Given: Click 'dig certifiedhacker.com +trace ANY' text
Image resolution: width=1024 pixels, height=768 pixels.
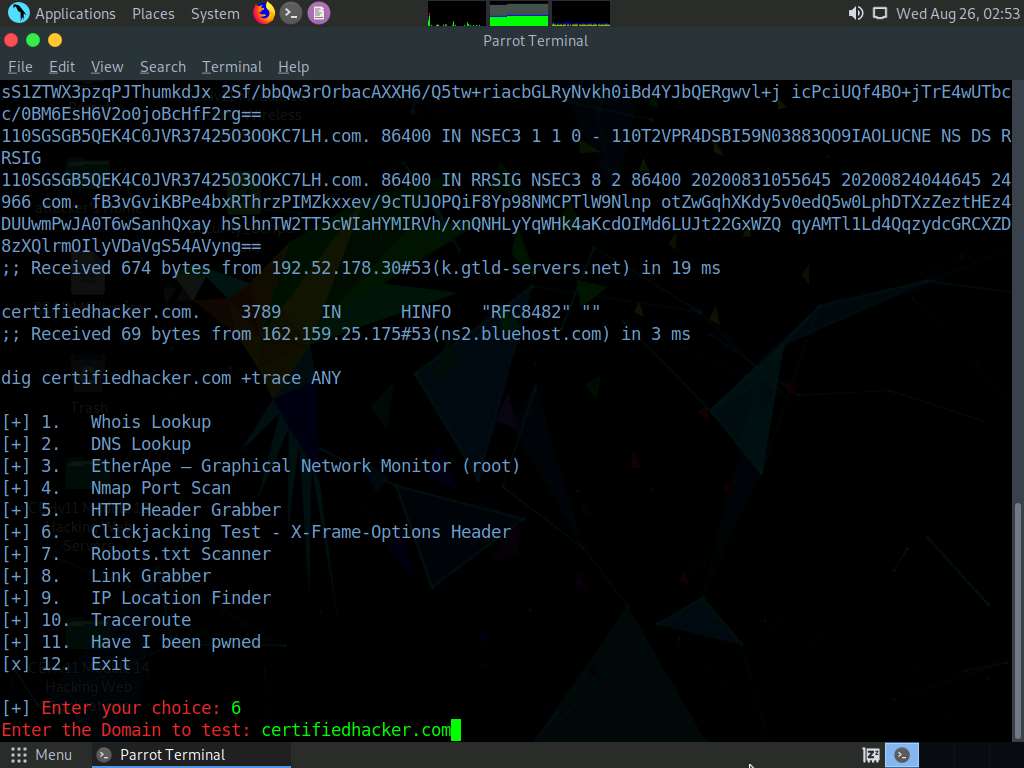Looking at the screenshot, I should coord(171,378).
